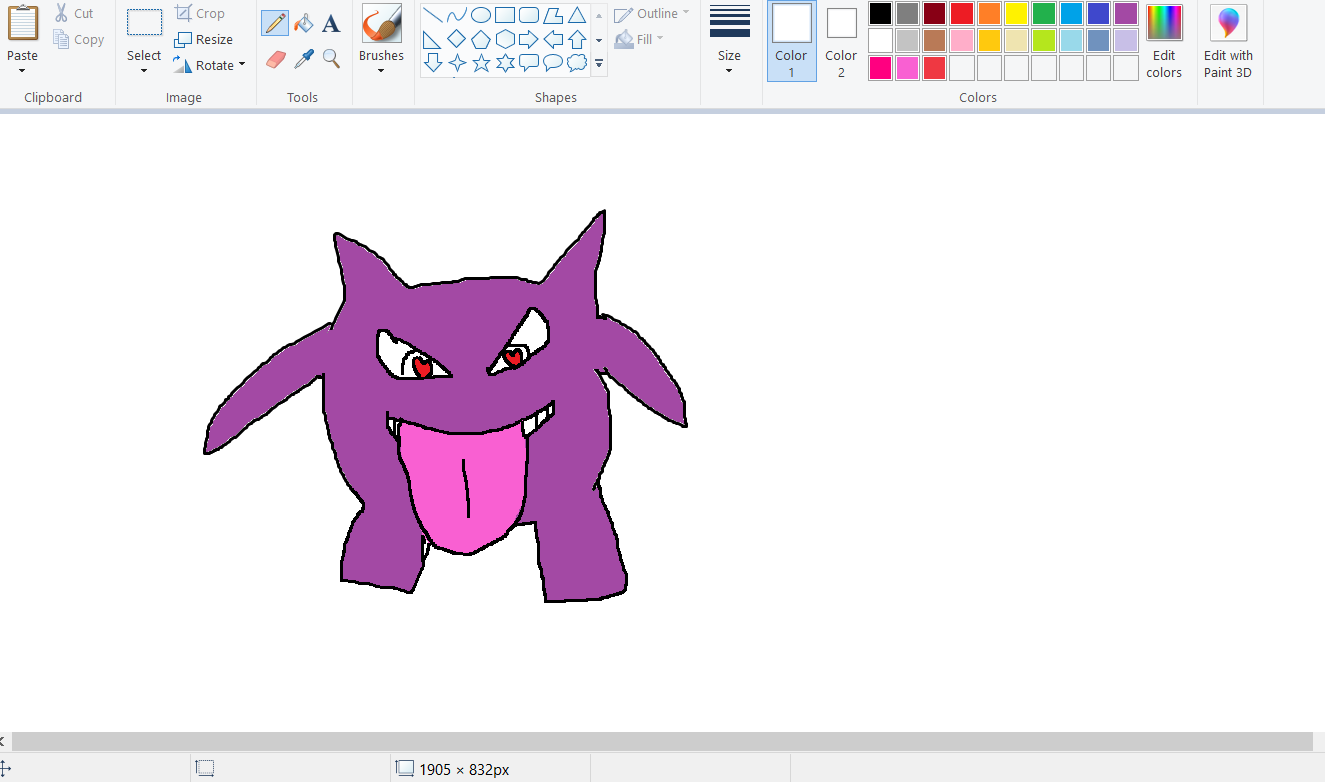This screenshot has width=1325, height=782.
Task: Activate Color 2 background selector
Action: tap(841, 41)
